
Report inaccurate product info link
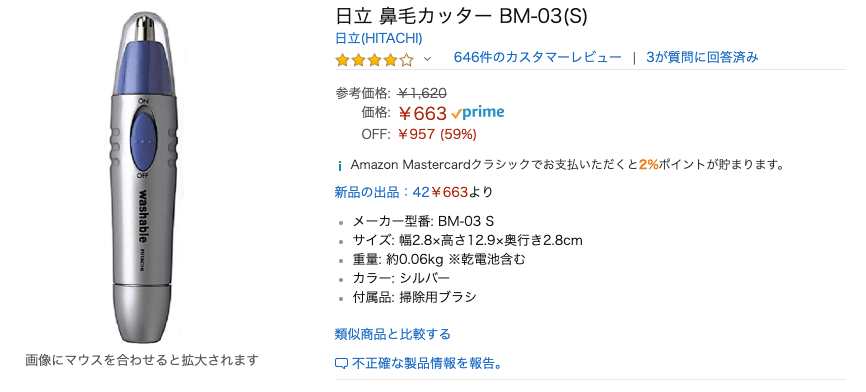[427, 363]
